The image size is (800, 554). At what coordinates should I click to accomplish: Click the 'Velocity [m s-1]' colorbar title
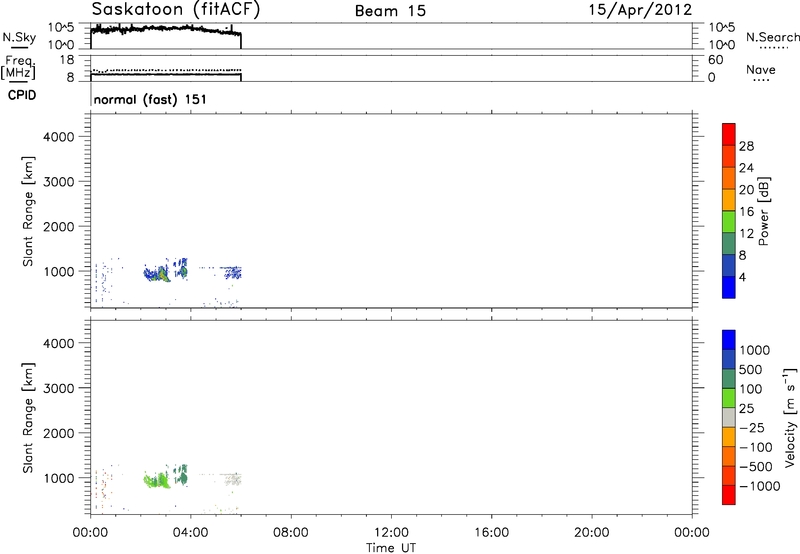click(790, 417)
